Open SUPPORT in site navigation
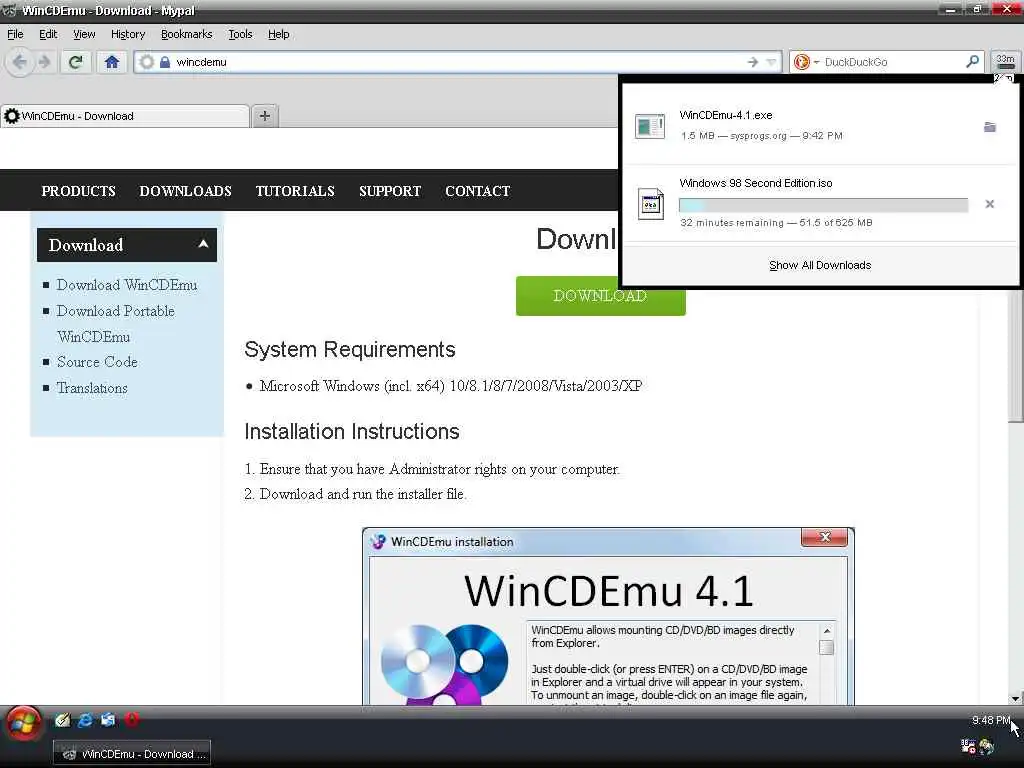The width and height of the screenshot is (1024, 768). coord(390,191)
